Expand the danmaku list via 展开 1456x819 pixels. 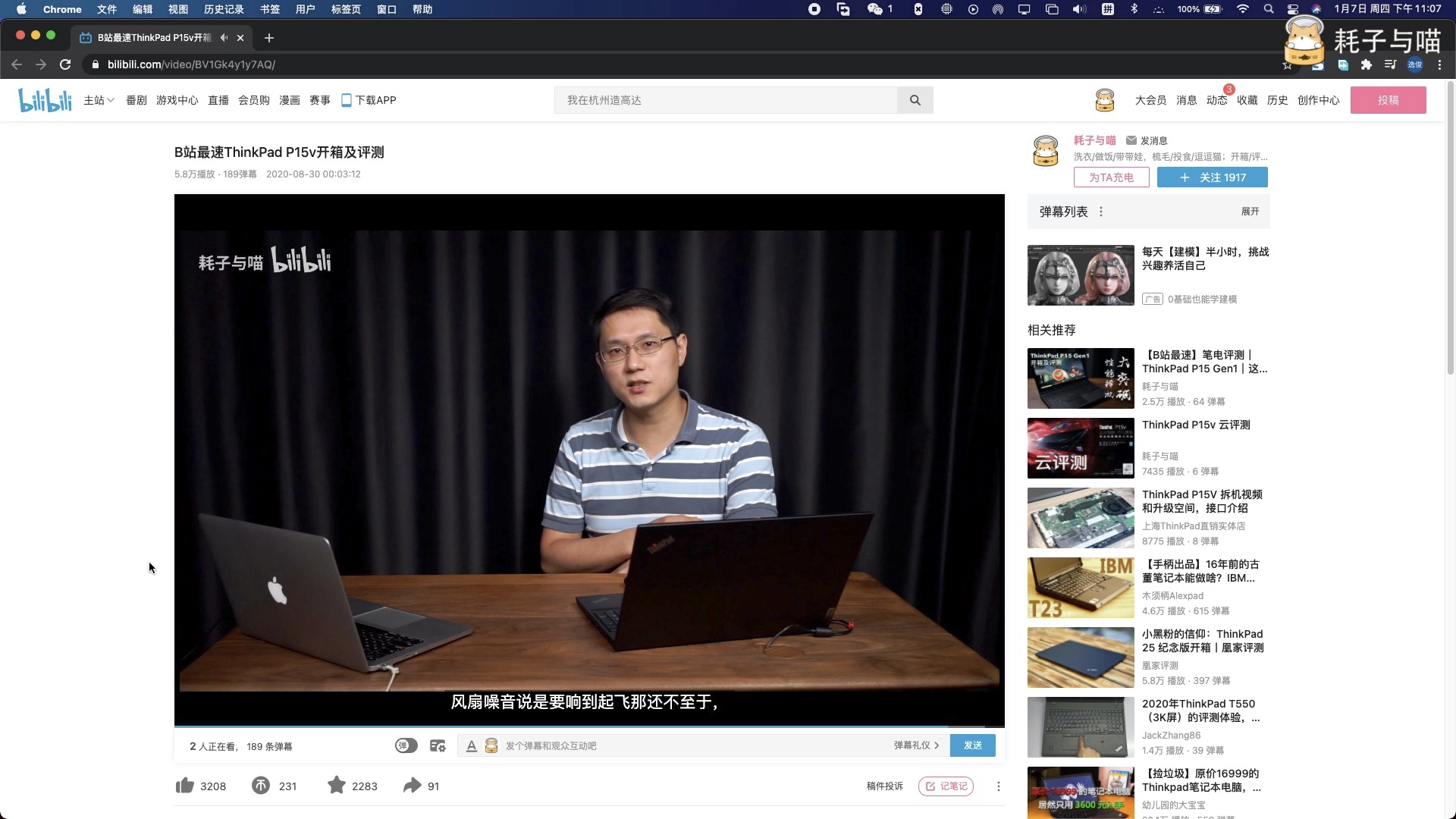click(x=1250, y=212)
